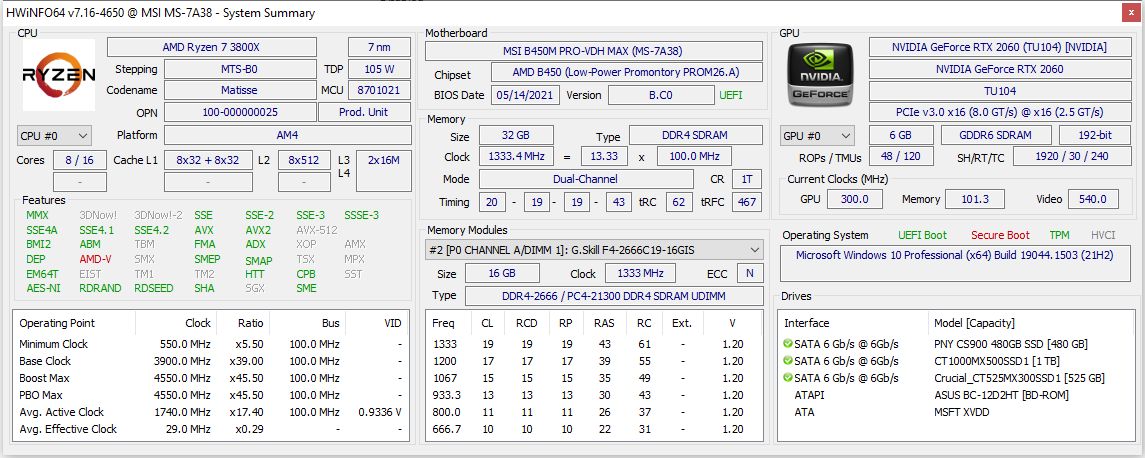The height and width of the screenshot is (458, 1145).
Task: Click the NVIDIA GeForce logo
Action: pos(821,75)
